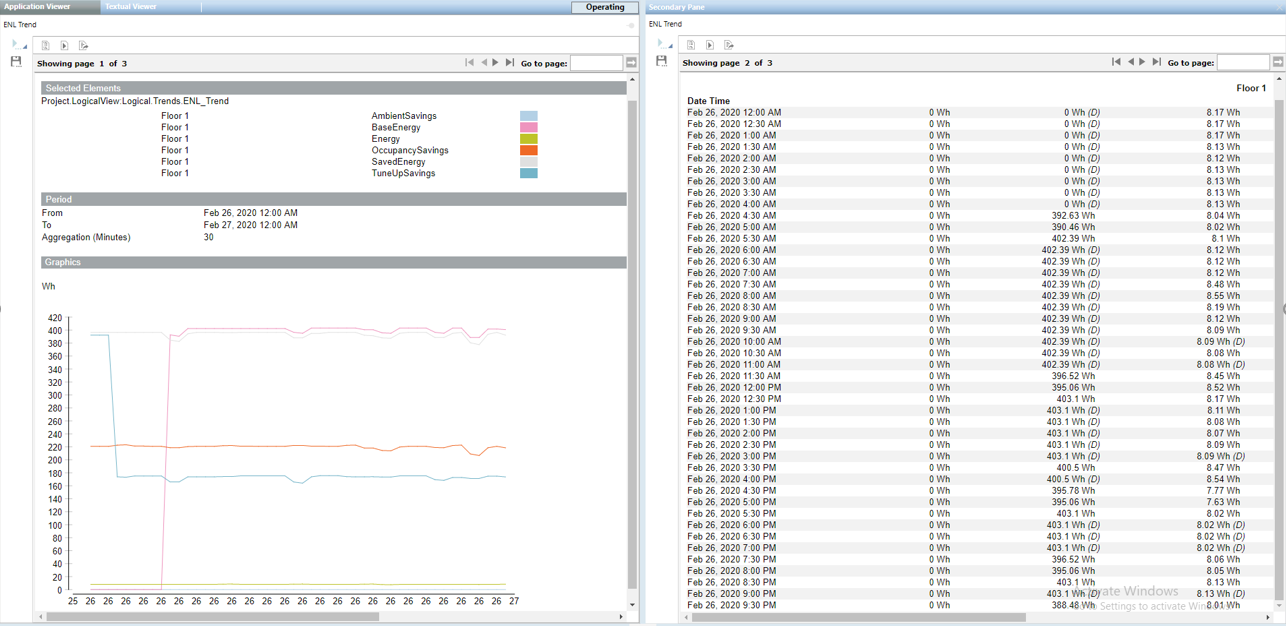The image size is (1286, 626).
Task: Click the save icon in Secondary Pane
Action: pyautogui.click(x=661, y=61)
